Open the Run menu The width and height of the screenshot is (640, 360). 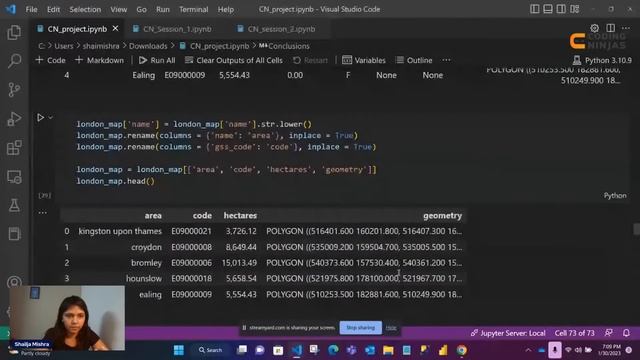coord(162,9)
